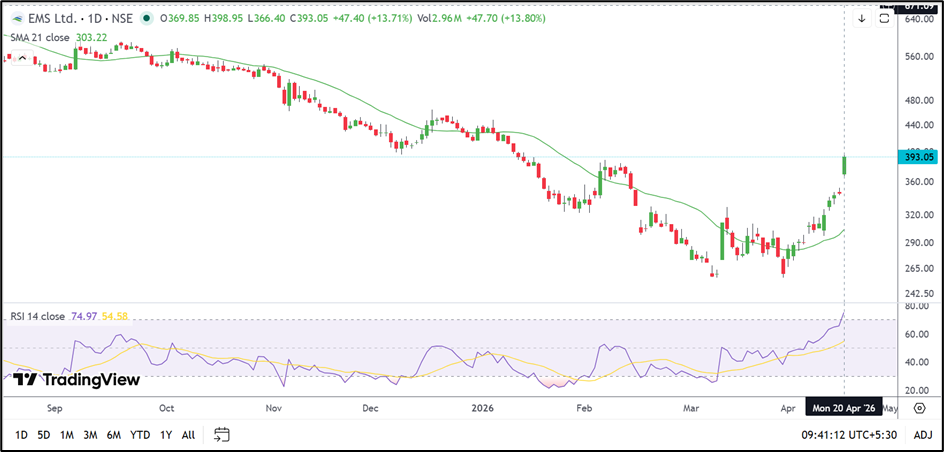Click the down arrow button at top right
The width and height of the screenshot is (944, 452).
860,18
